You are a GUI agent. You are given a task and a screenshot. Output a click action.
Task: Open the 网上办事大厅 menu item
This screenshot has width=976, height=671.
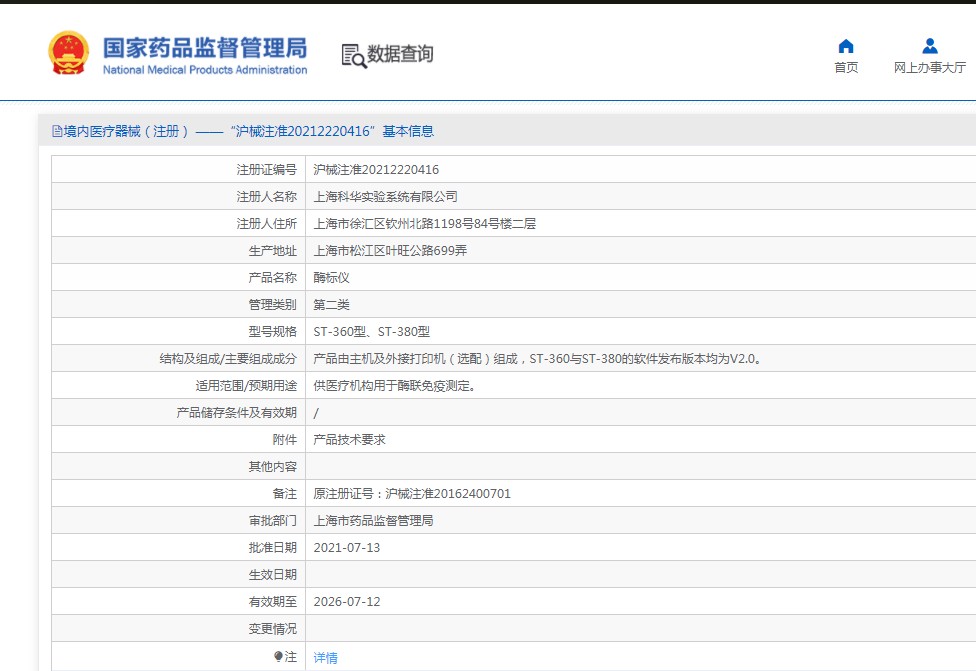point(929,68)
